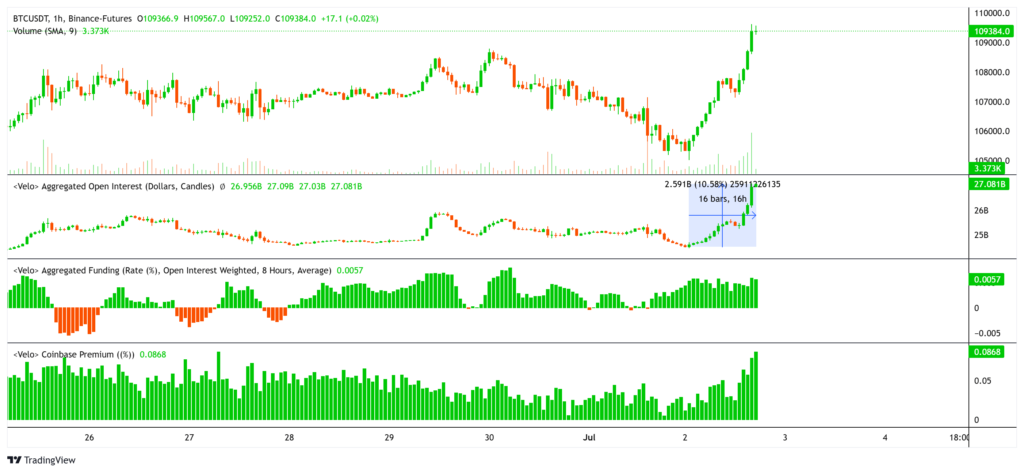Click the O109366.9 open value
This screenshot has width=1024, height=473.
tap(159, 19)
